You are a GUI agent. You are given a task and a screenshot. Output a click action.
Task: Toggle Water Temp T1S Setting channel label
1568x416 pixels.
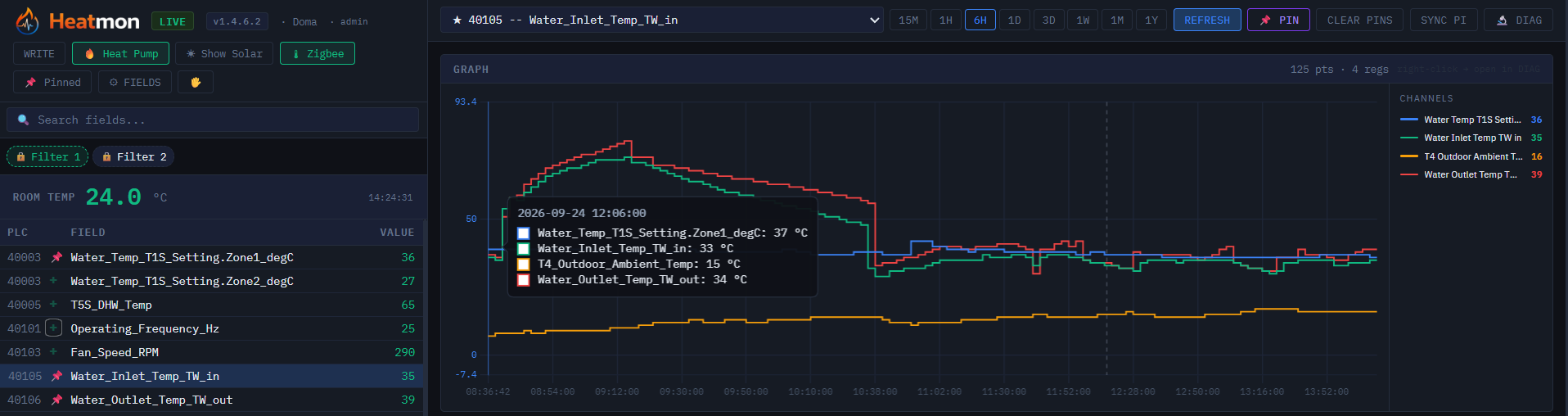(x=1472, y=120)
